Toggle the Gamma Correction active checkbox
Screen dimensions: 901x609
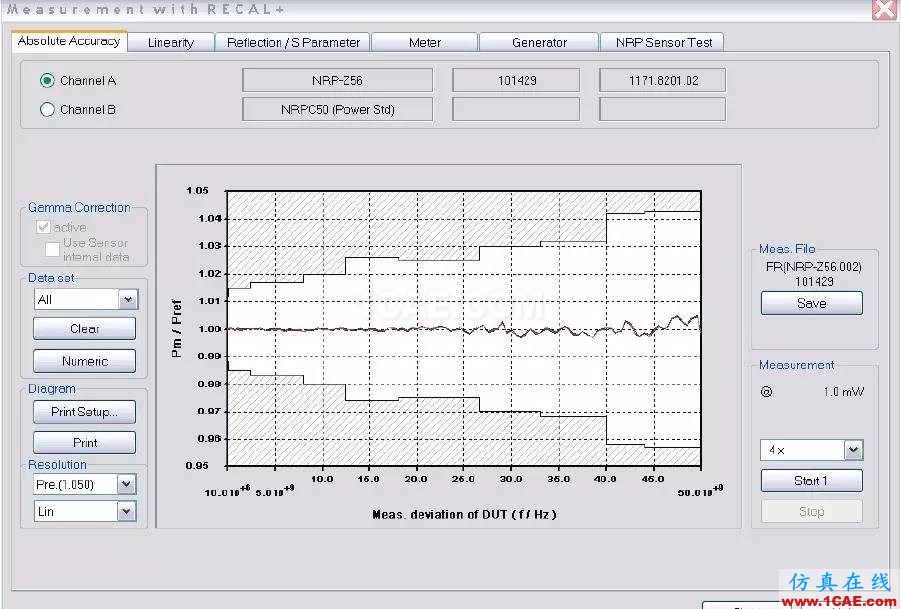[x=43, y=227]
